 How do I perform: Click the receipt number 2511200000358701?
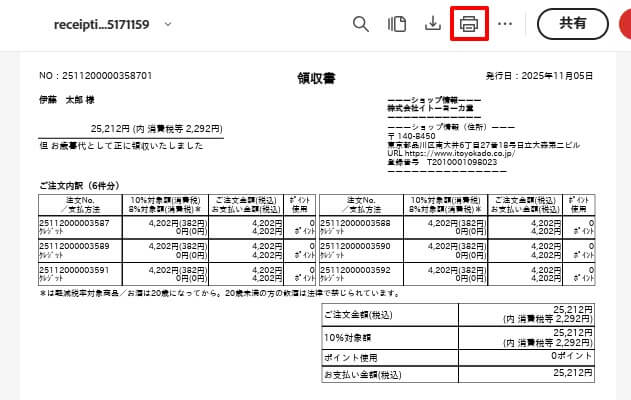pyautogui.click(x=95, y=76)
